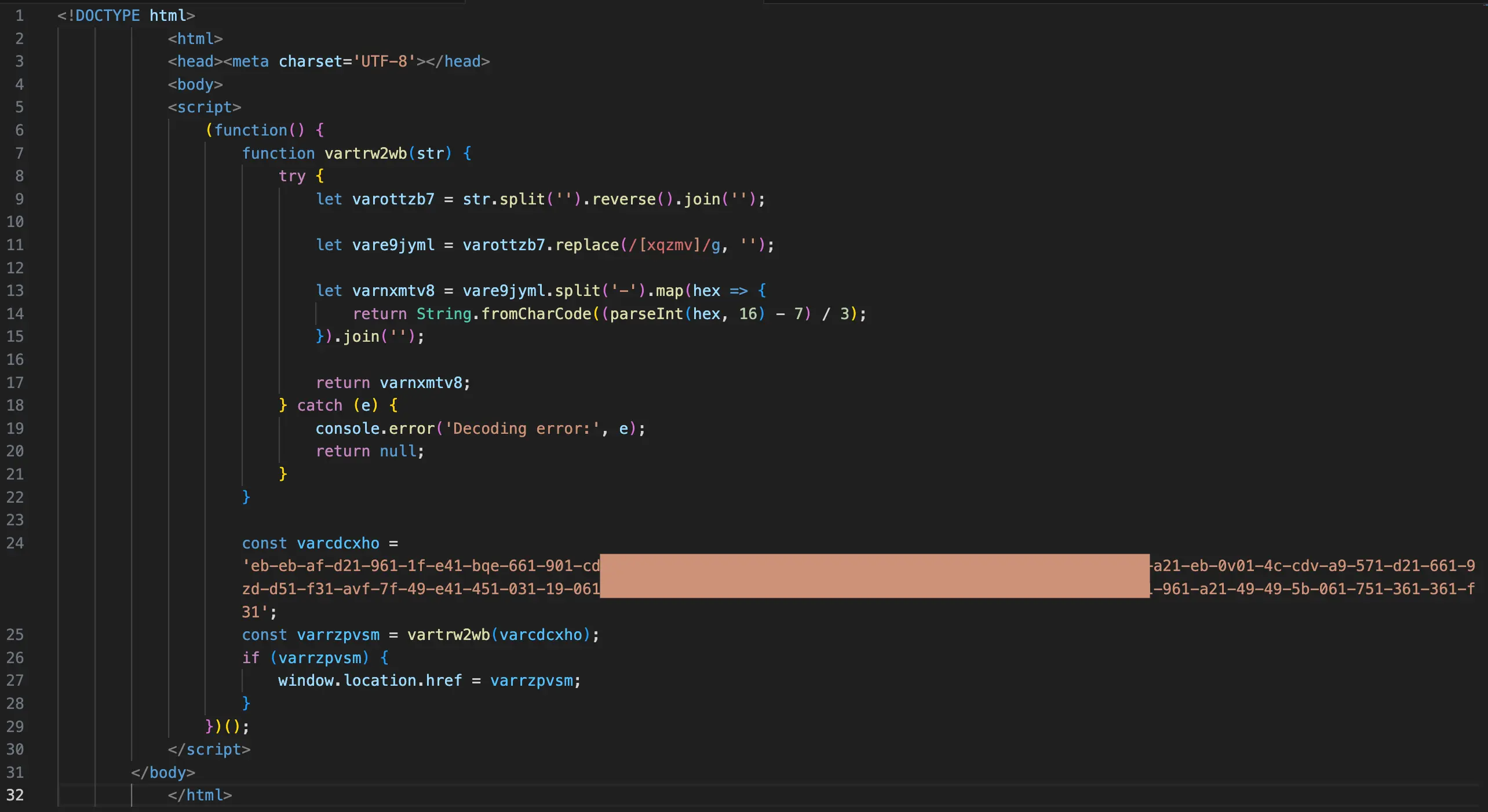The width and height of the screenshot is (1488, 812).
Task: Click the opening script tag
Action: 204,107
